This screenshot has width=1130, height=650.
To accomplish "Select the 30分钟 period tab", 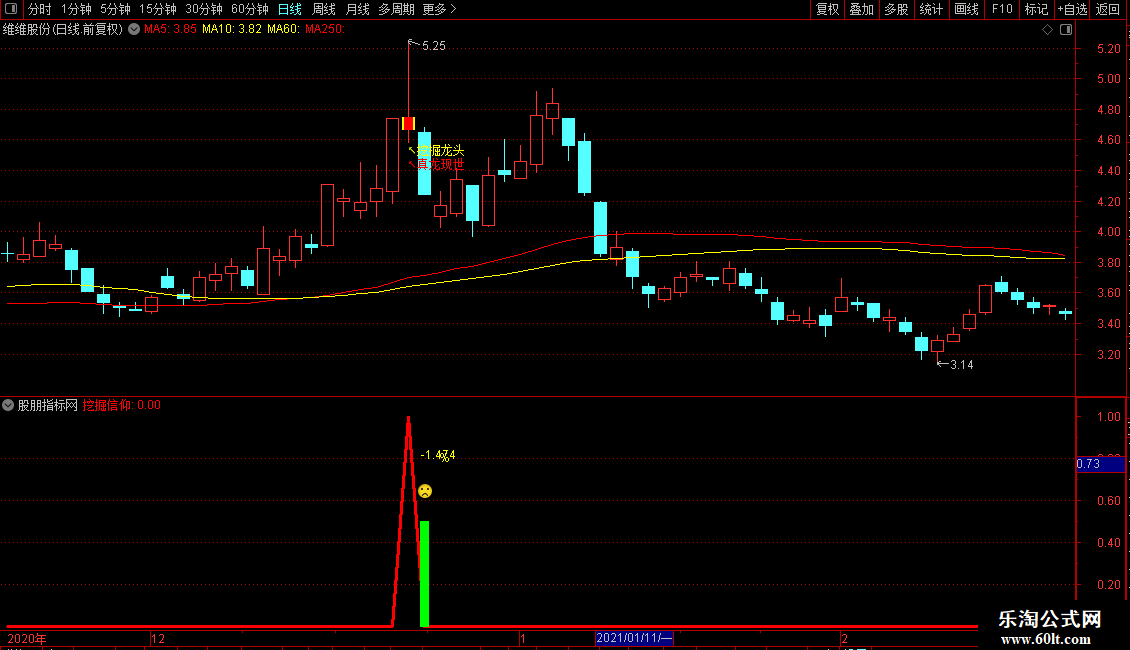I will pyautogui.click(x=204, y=9).
